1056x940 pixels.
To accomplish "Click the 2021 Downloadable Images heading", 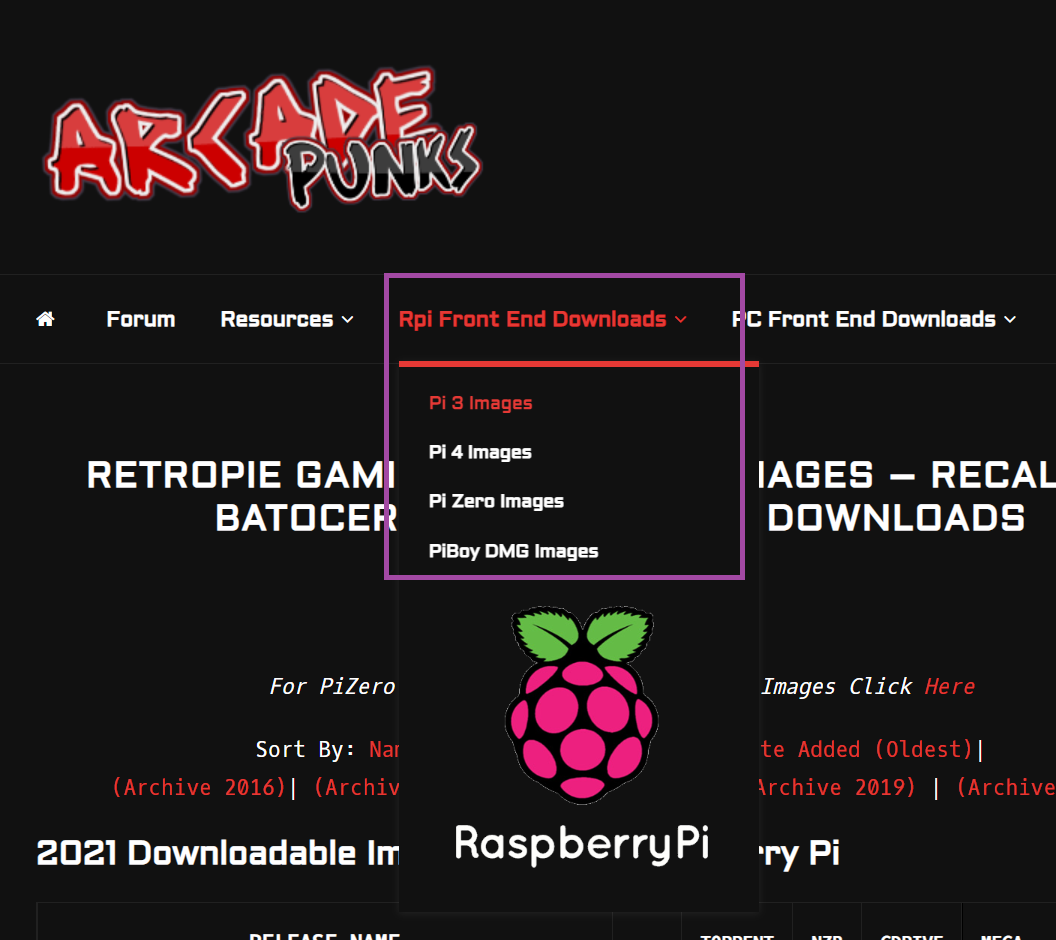I will (218, 852).
